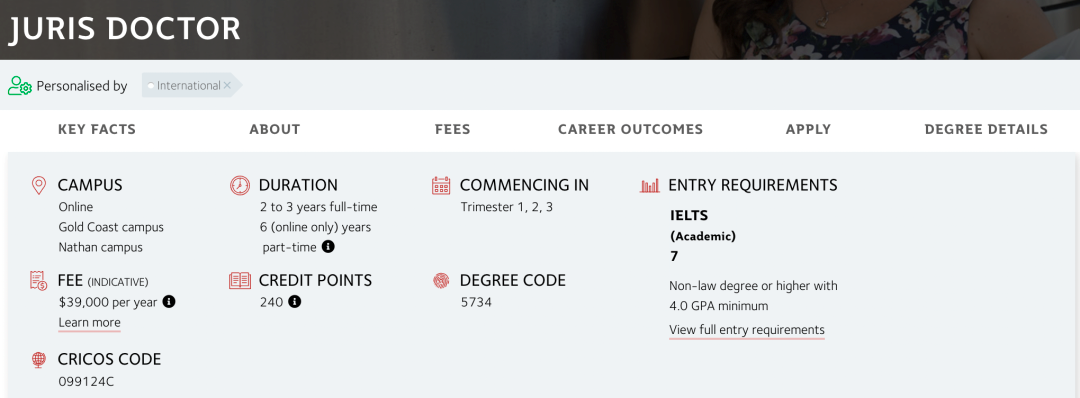This screenshot has width=1080, height=398.
Task: Click the Commencing In calendar icon
Action: [x=441, y=185]
